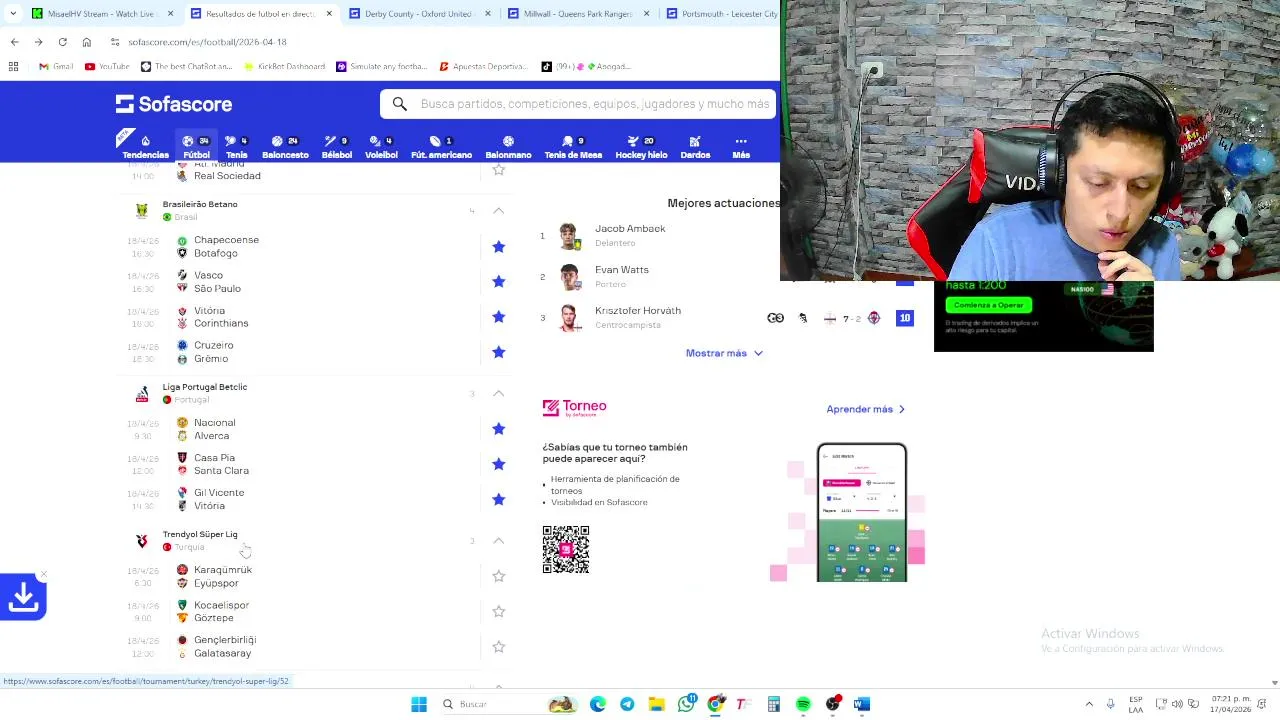Open the Dardos section
Viewport: 1280px width, 720px height.
click(x=695, y=147)
